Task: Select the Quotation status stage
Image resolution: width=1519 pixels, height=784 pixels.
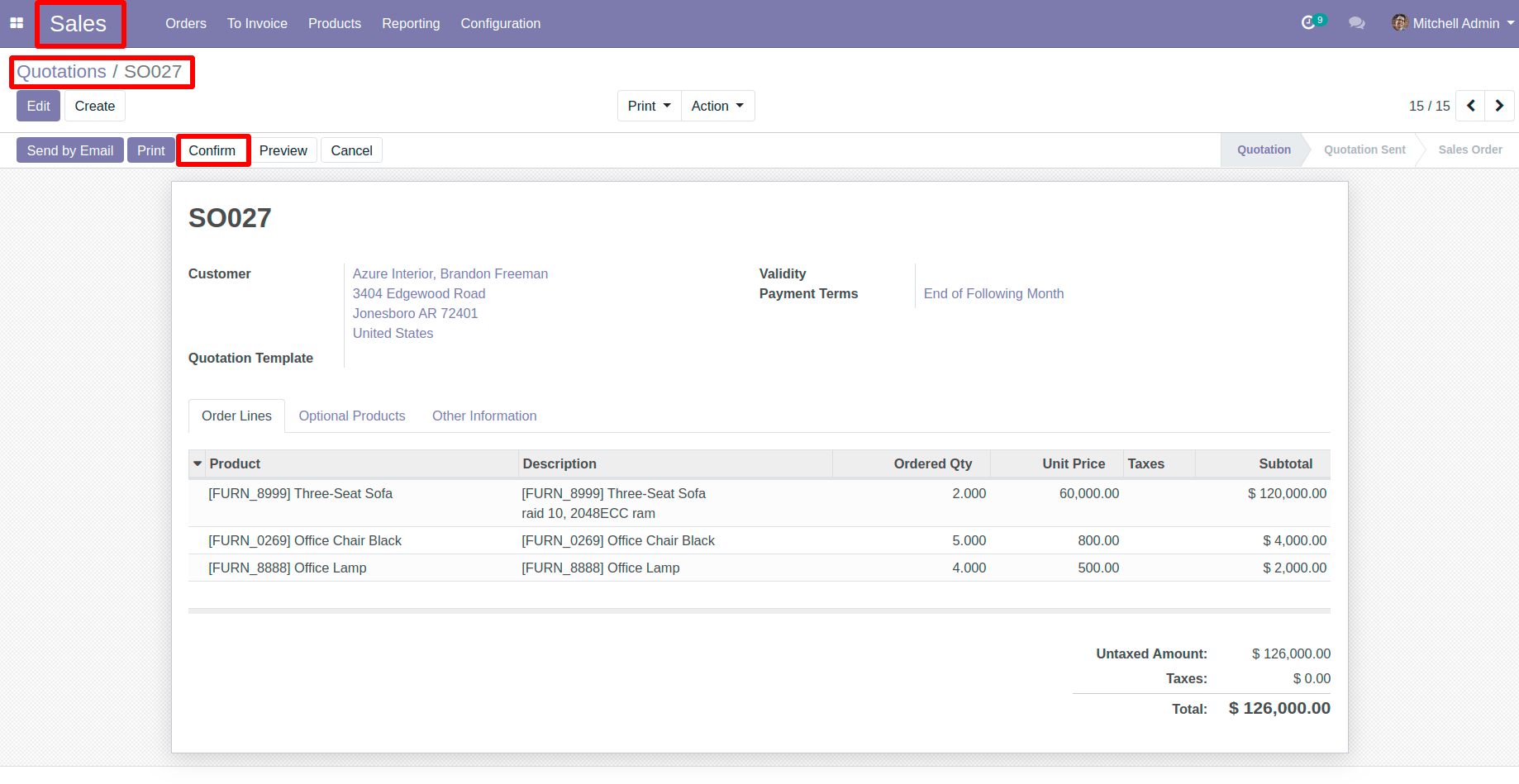Action: pyautogui.click(x=1264, y=150)
